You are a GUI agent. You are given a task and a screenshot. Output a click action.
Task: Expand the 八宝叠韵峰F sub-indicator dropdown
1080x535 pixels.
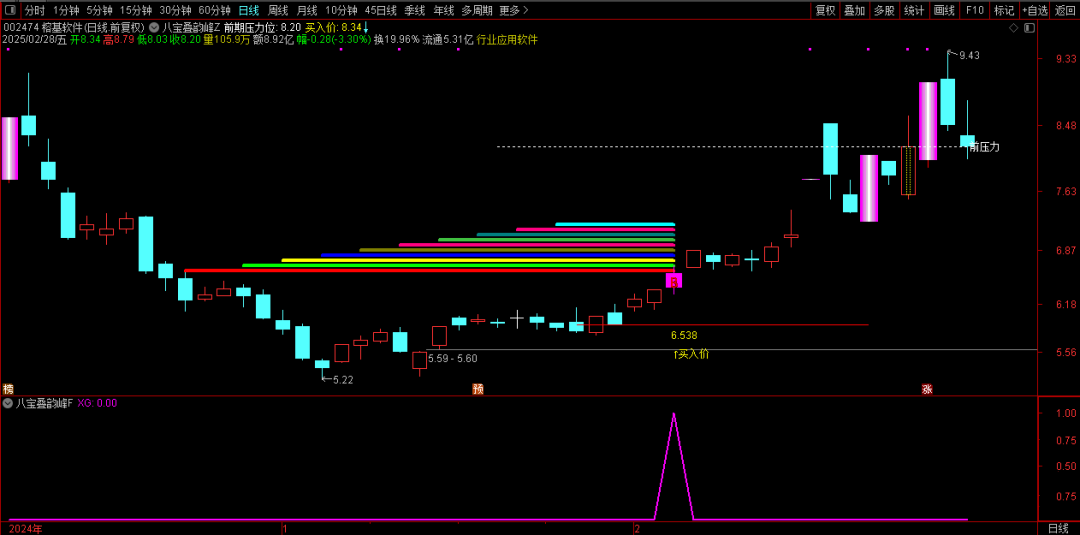pos(8,403)
